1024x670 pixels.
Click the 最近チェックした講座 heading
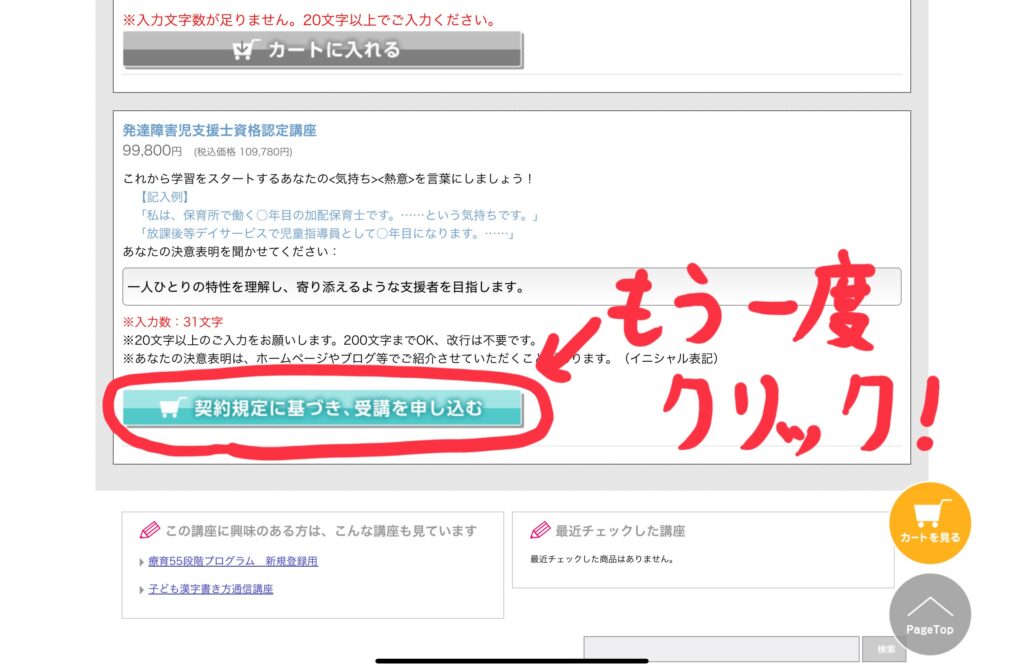[x=620, y=531]
